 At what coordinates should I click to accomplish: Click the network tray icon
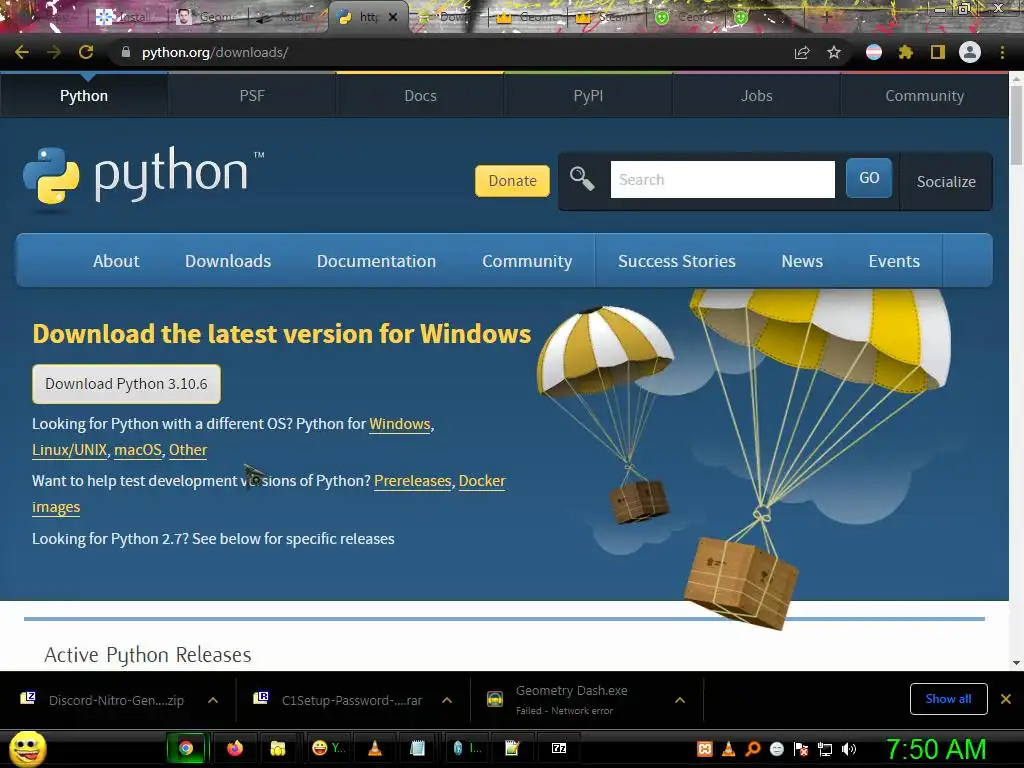pyautogui.click(x=825, y=749)
